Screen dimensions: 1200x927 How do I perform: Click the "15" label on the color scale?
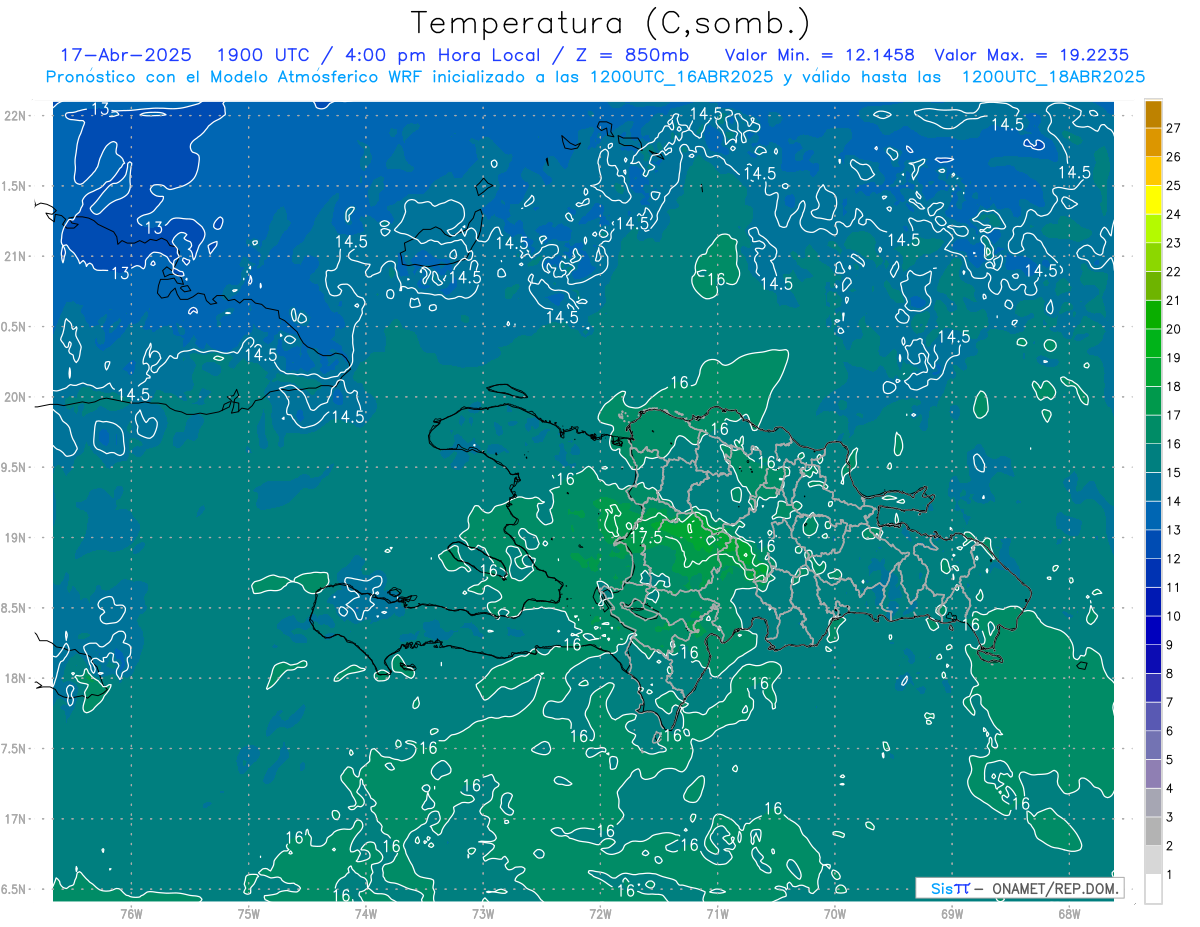point(1174,472)
